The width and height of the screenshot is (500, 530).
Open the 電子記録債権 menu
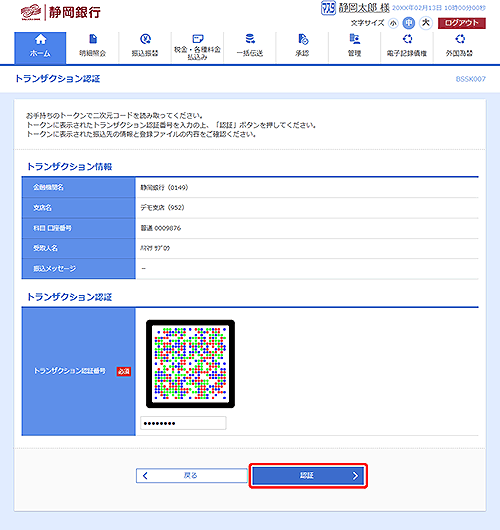click(x=407, y=48)
